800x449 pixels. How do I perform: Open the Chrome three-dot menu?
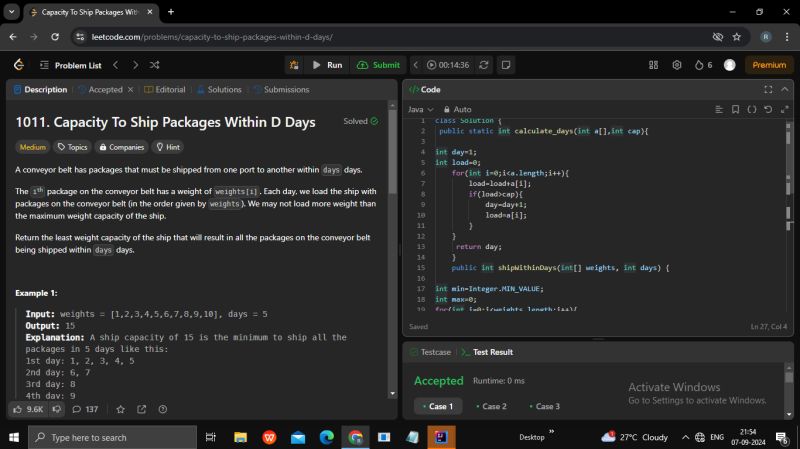[x=787, y=37]
